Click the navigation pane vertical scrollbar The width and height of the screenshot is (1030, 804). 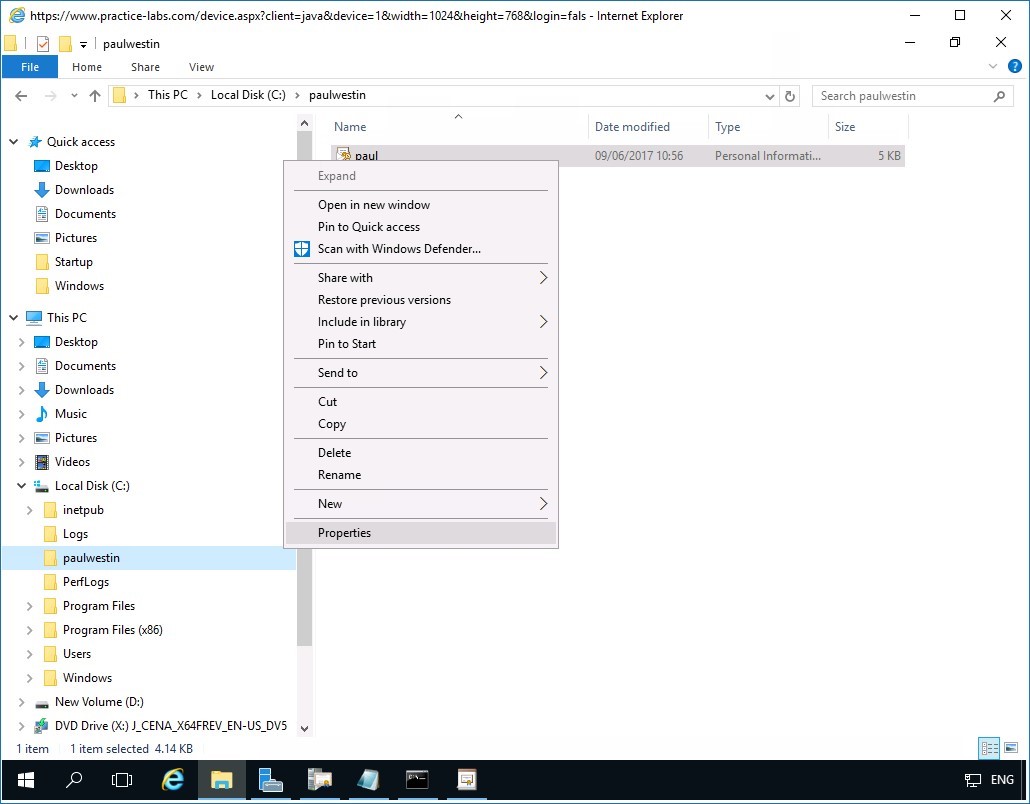(305, 400)
